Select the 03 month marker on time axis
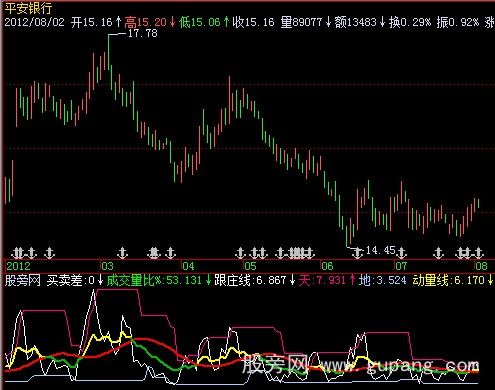Screen dimensions: 495x390 pos(108,266)
